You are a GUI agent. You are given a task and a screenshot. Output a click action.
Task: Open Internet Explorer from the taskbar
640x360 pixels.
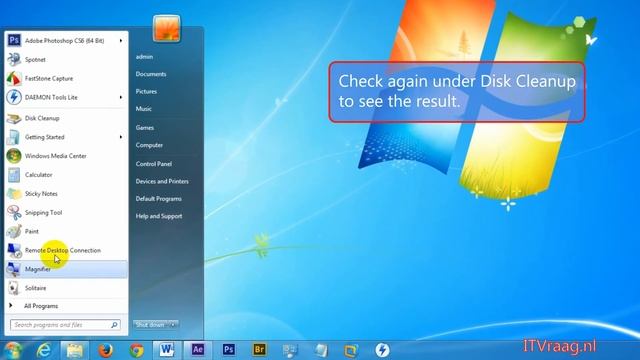point(44,350)
